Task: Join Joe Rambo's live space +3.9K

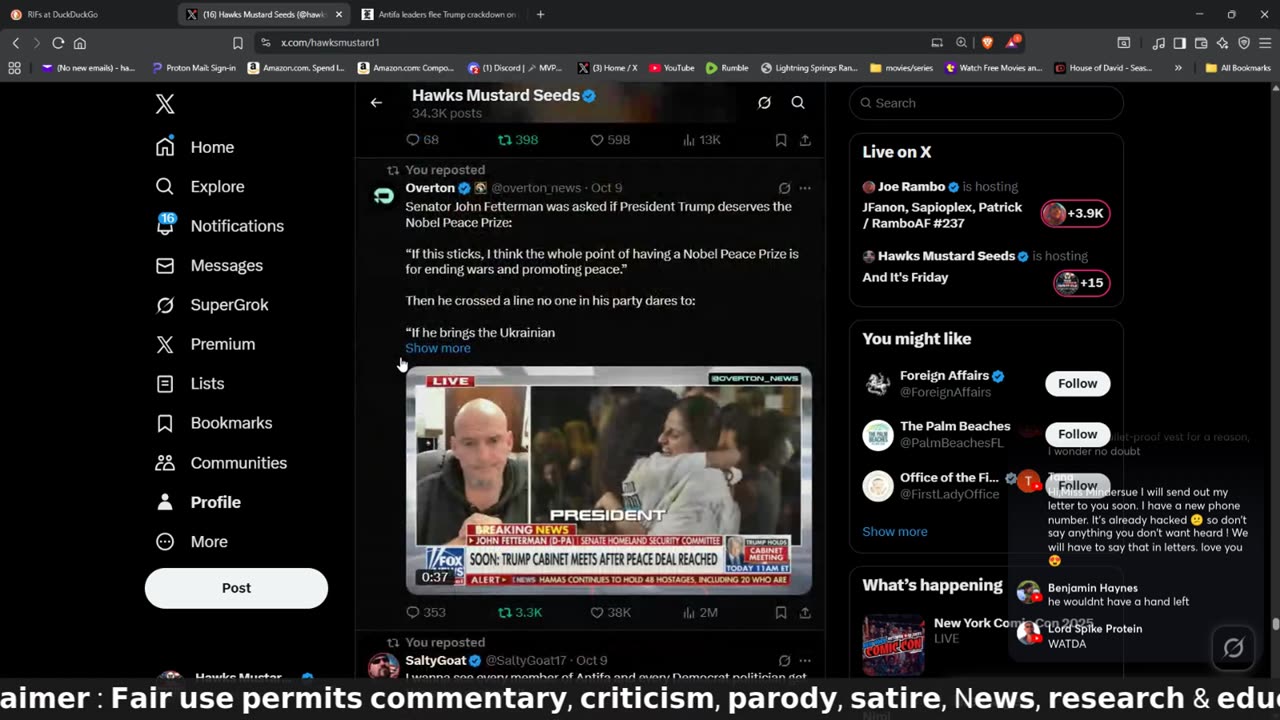Action: [1075, 213]
